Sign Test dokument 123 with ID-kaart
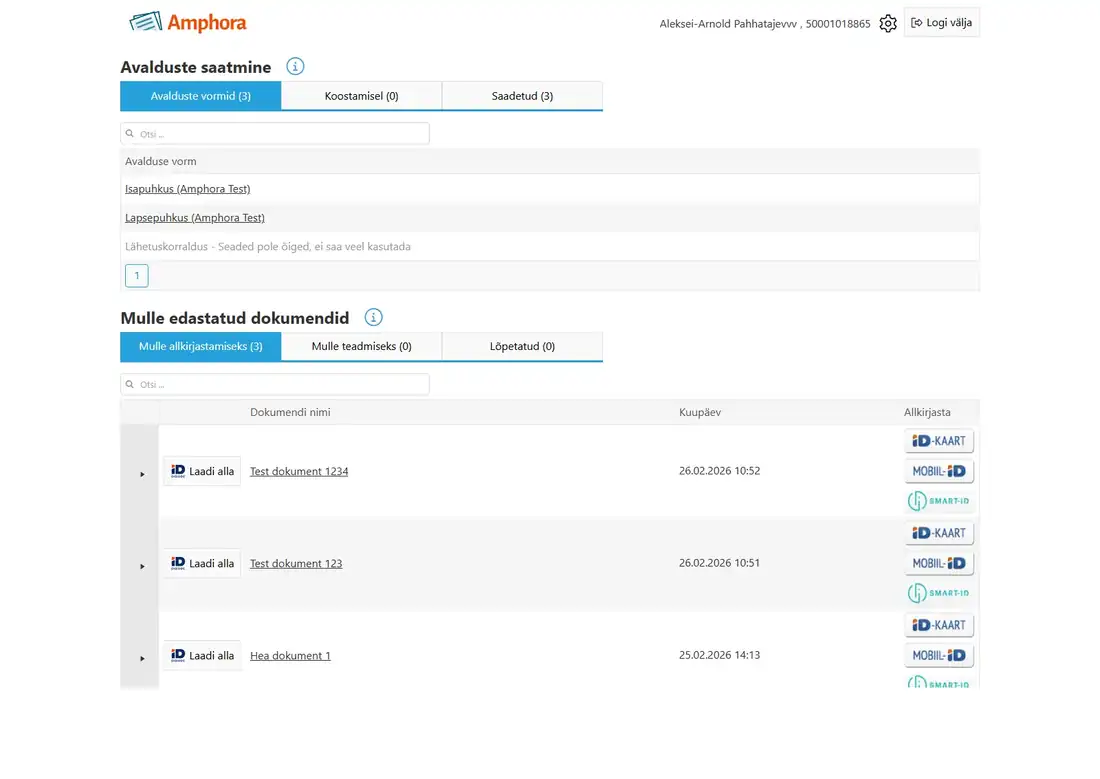This screenshot has height=779, width=1100. [x=939, y=533]
